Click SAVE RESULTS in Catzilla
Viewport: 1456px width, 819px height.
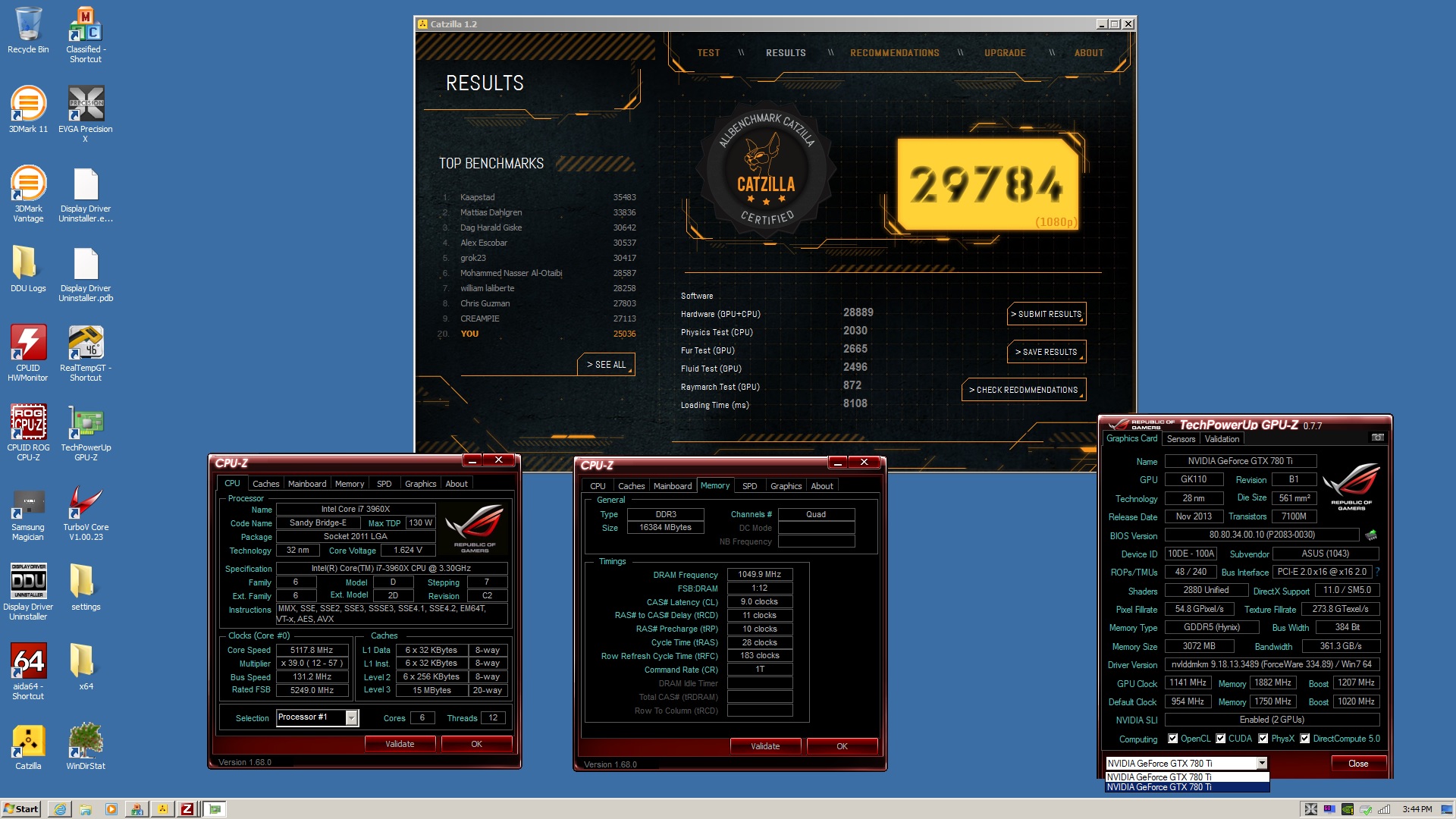pos(1046,352)
